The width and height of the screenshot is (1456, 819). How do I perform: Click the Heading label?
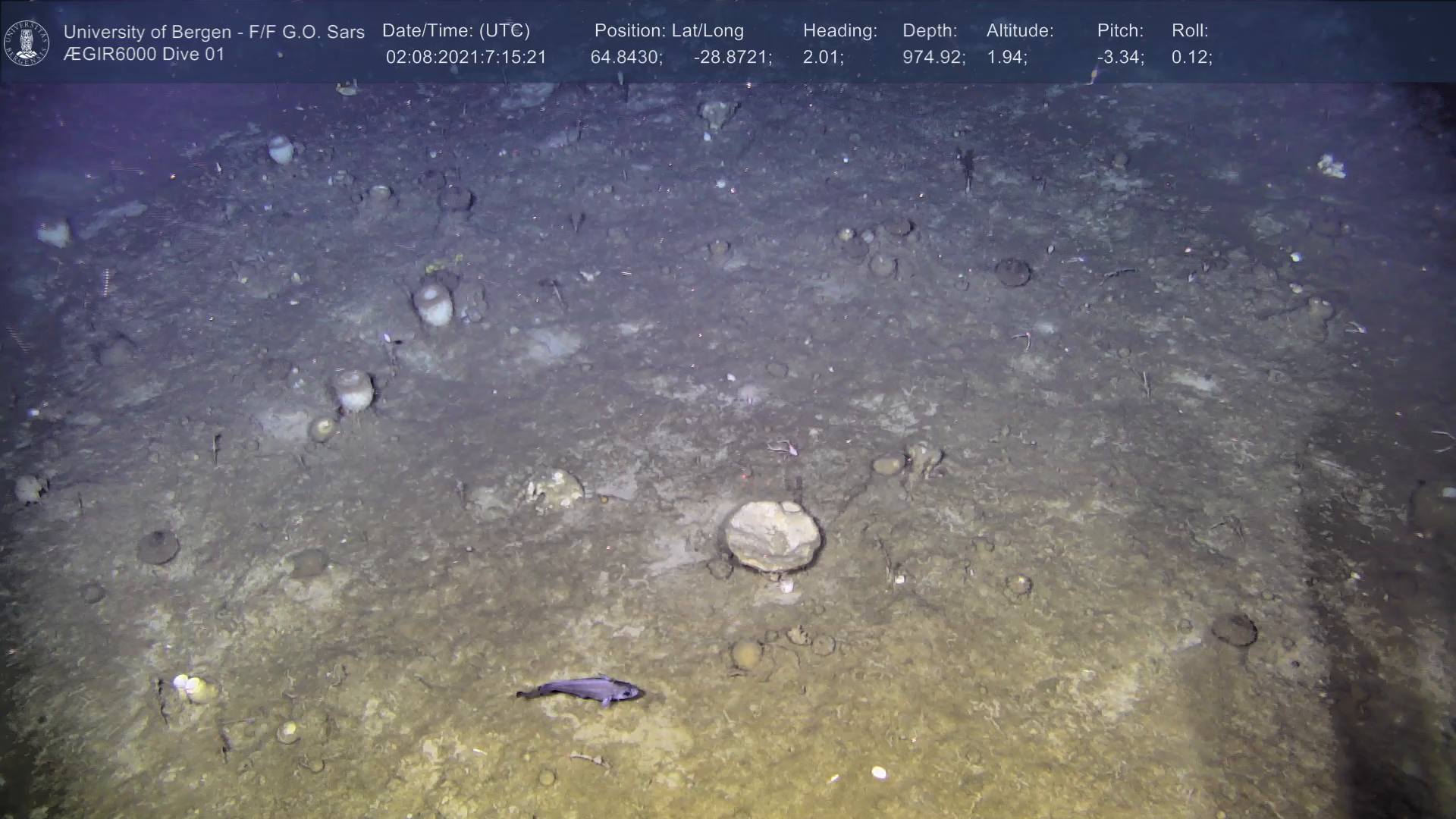point(839,31)
